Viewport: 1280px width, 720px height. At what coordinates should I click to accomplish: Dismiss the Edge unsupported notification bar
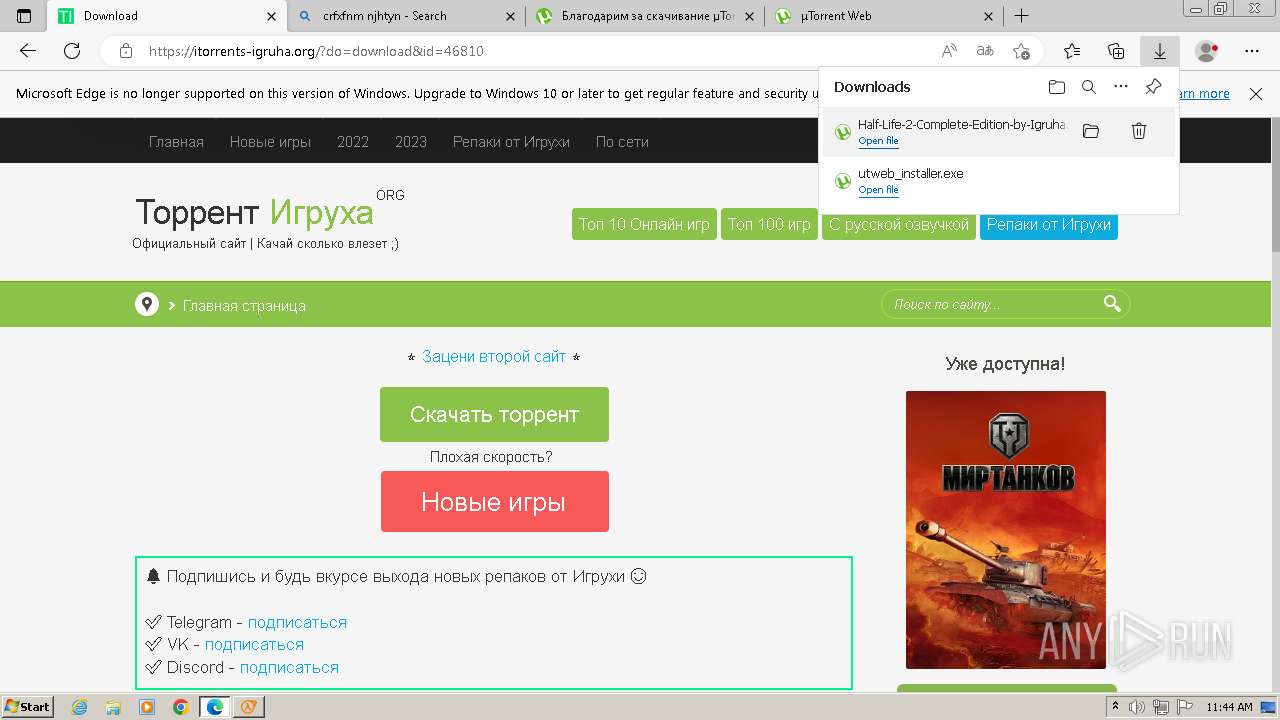pos(1256,94)
